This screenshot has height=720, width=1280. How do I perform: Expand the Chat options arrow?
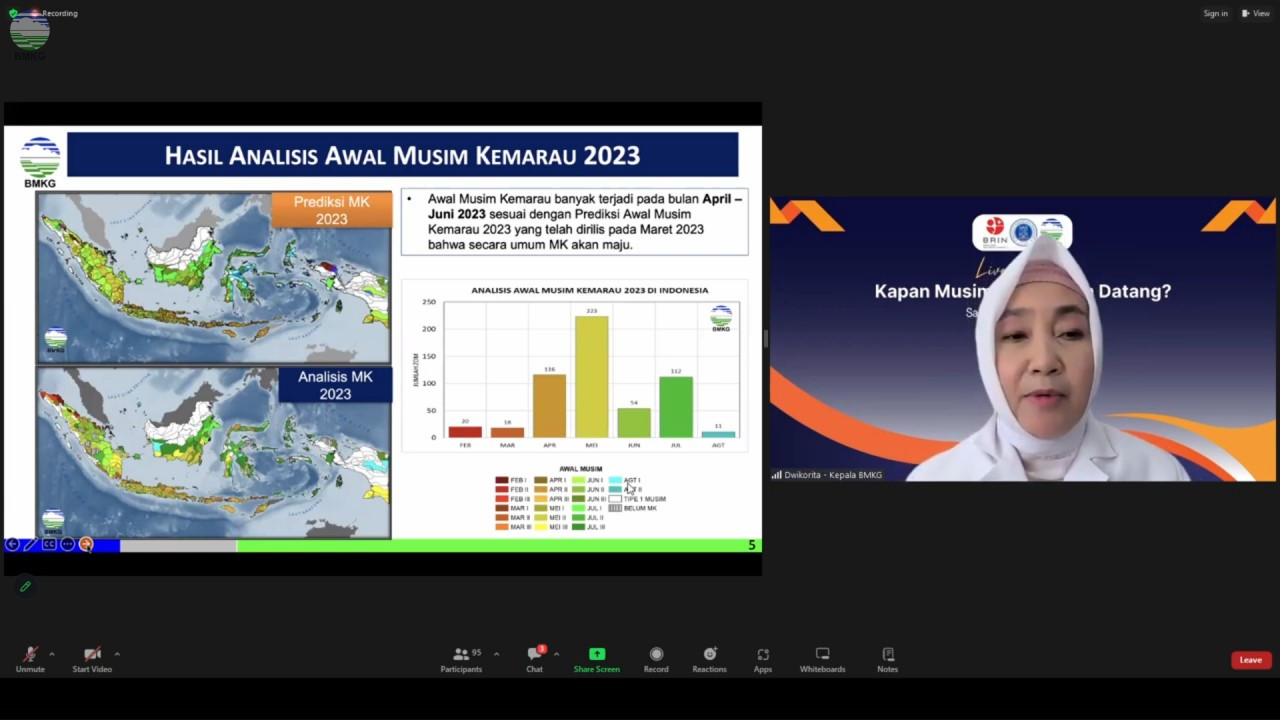556,654
